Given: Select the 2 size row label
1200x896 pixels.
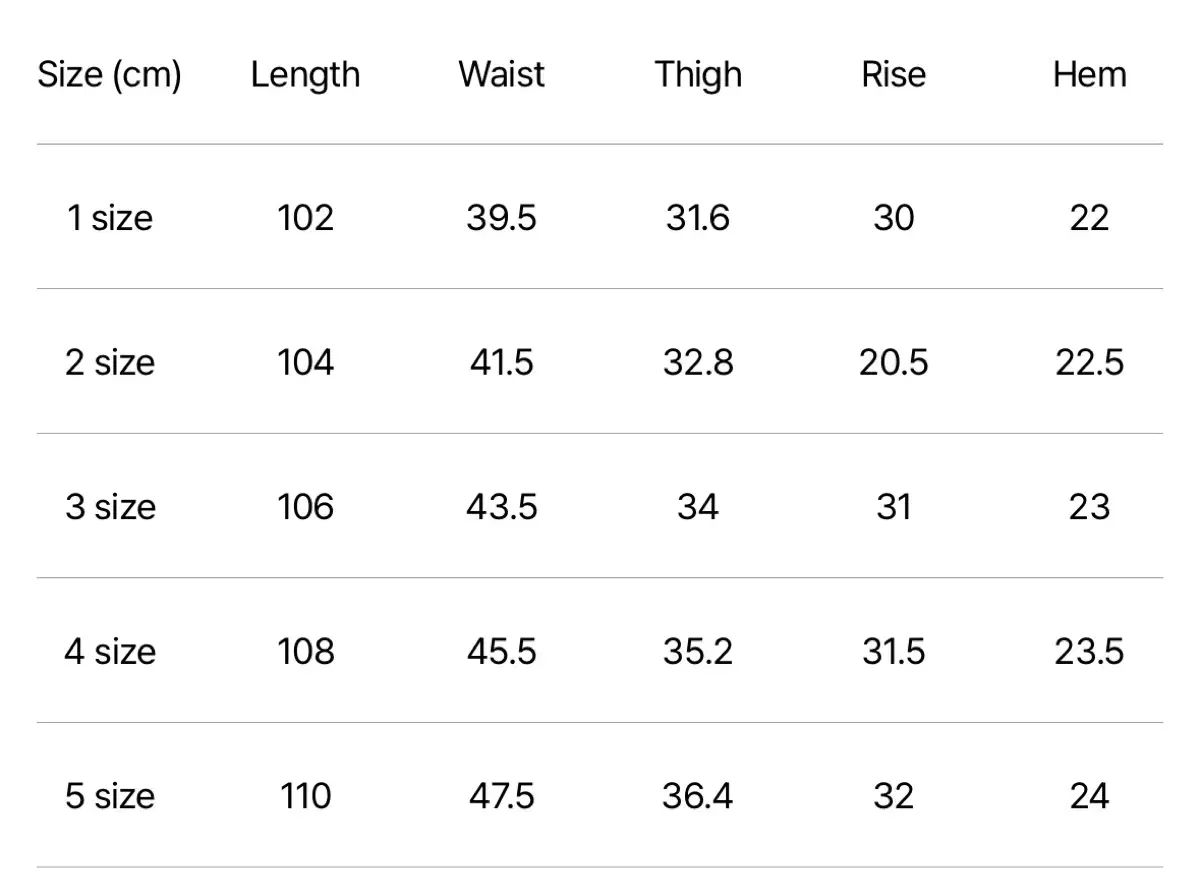Looking at the screenshot, I should click(110, 362).
